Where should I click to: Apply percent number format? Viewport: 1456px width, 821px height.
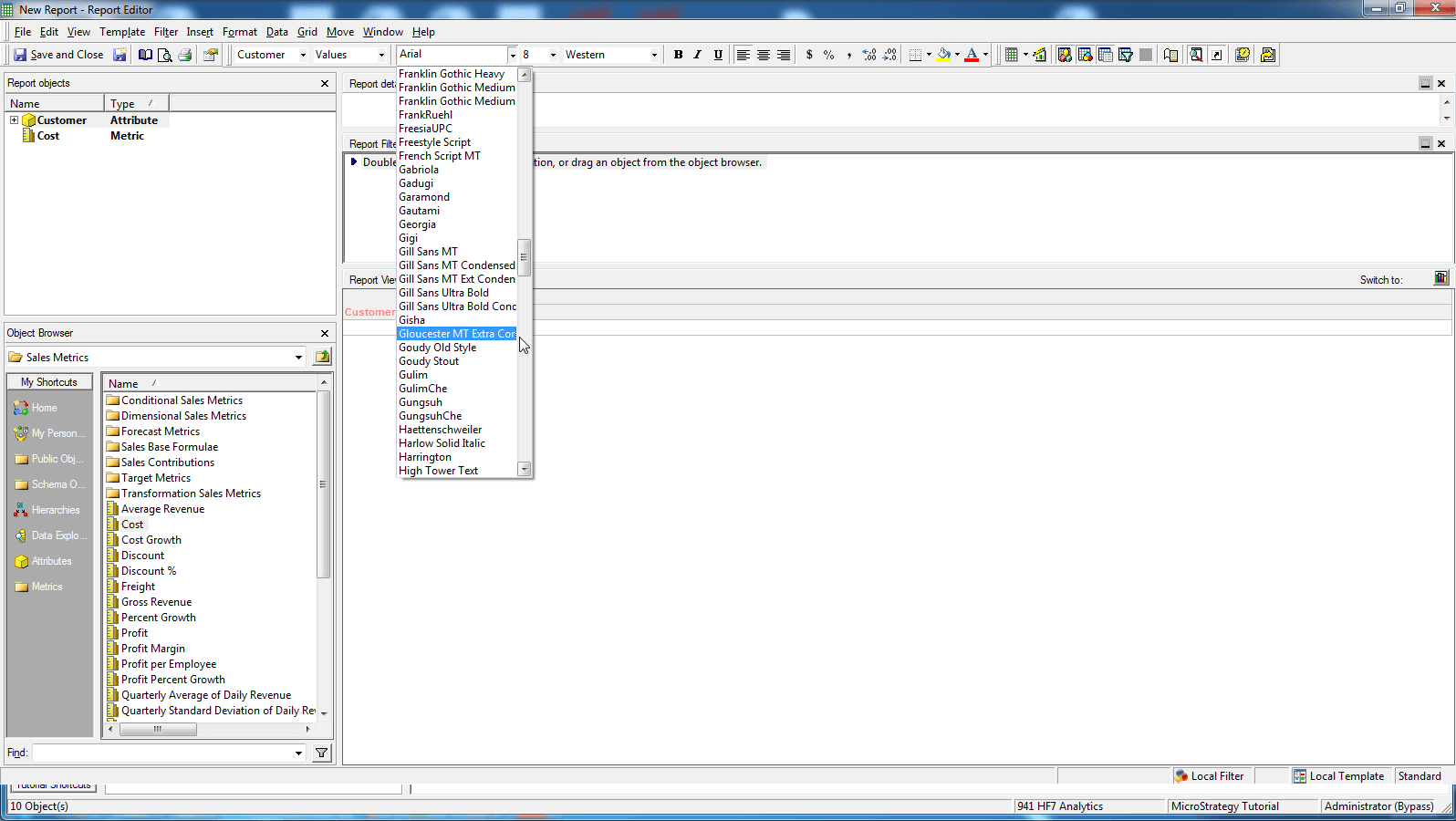828,55
